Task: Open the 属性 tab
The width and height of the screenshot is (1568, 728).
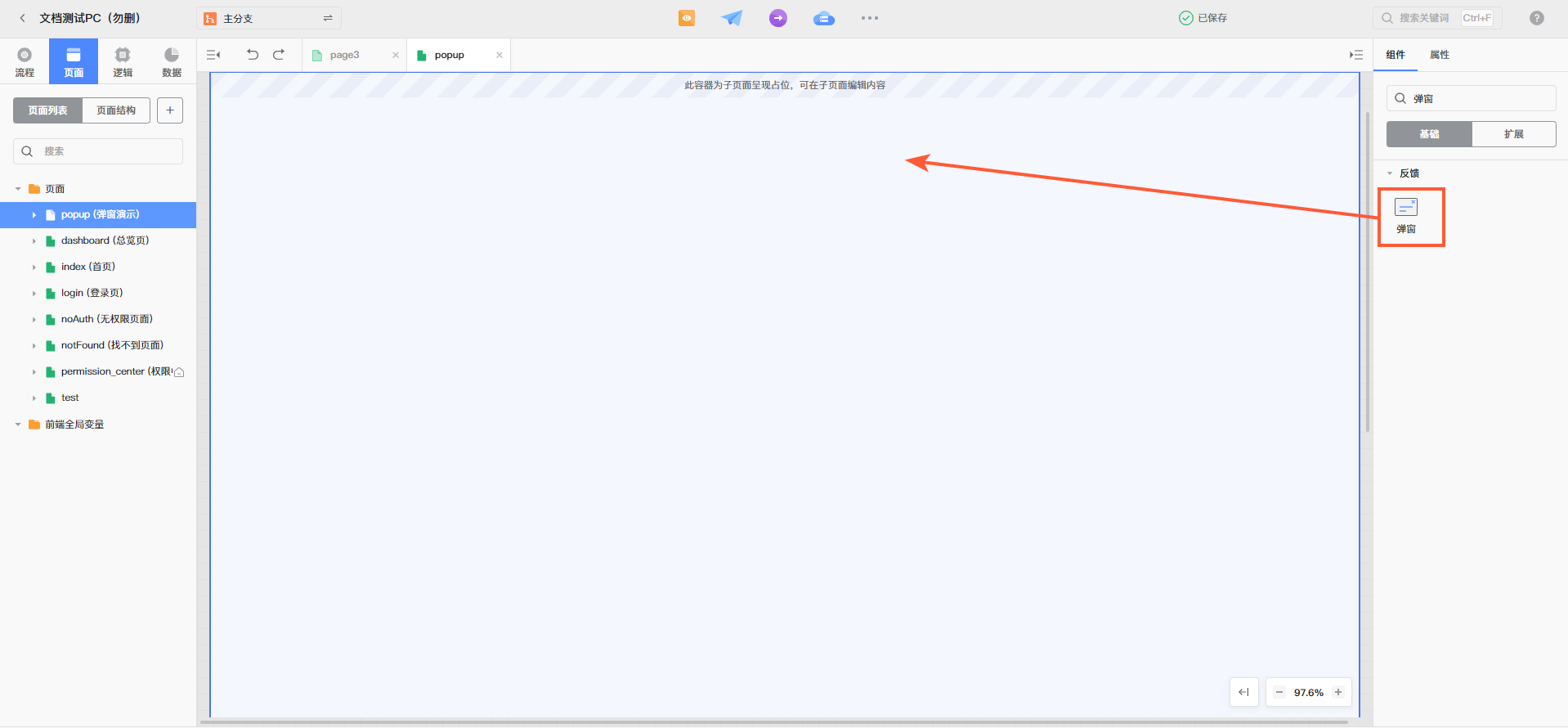Action: (x=1440, y=55)
